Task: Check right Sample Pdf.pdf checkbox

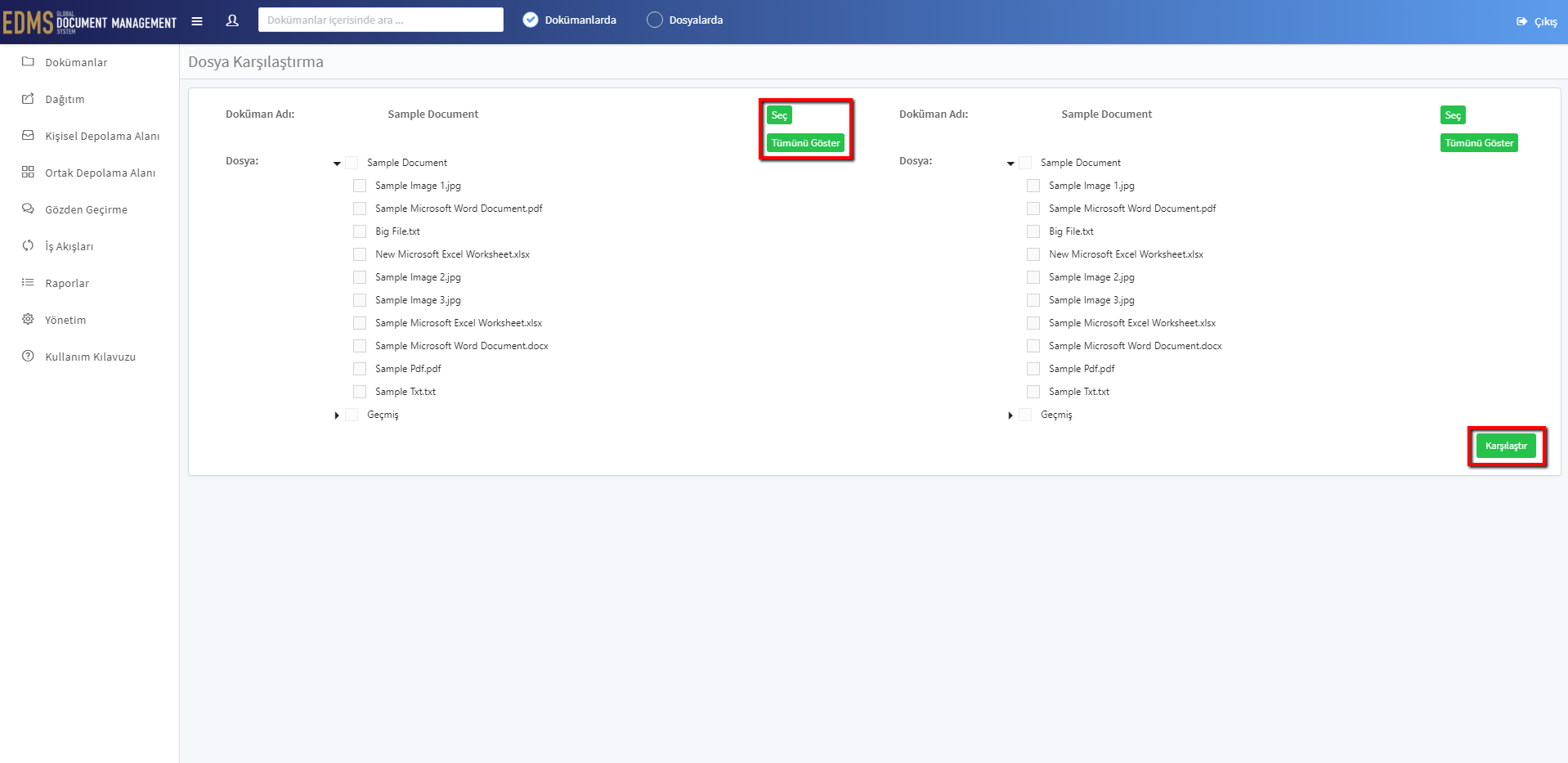Action: pyautogui.click(x=1033, y=369)
